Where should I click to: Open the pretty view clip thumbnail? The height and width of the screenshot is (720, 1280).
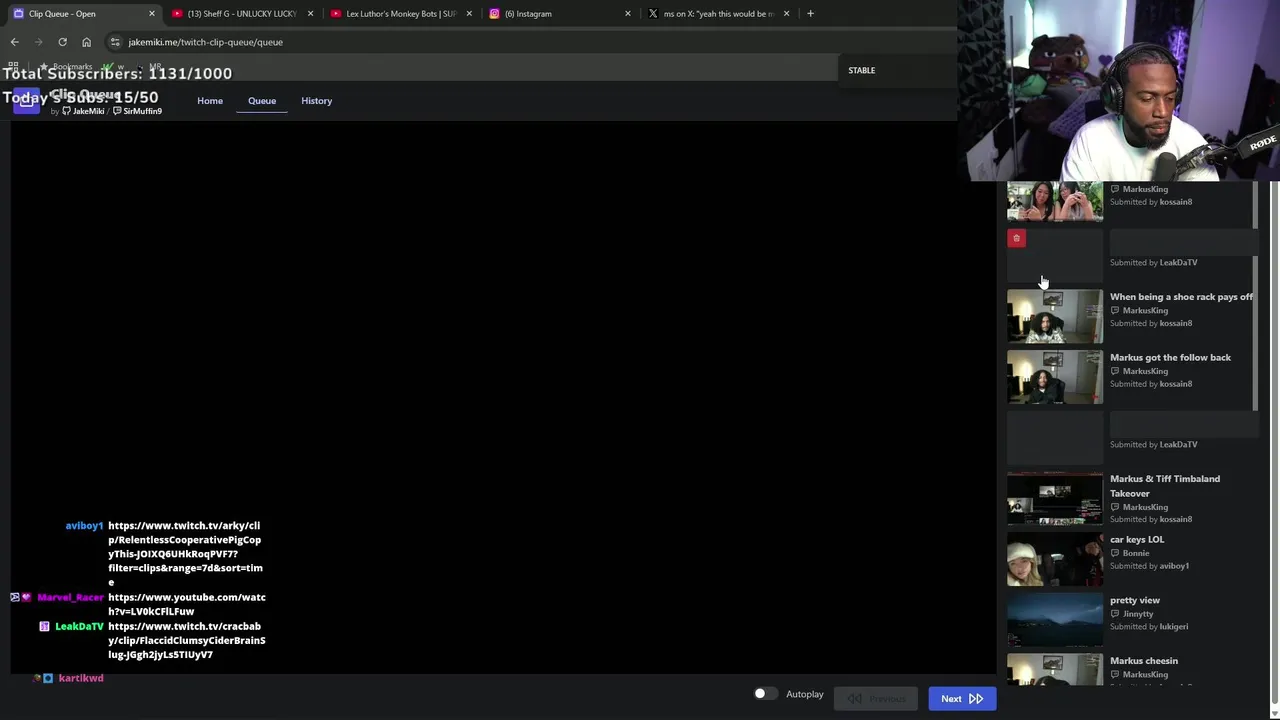(x=1055, y=620)
